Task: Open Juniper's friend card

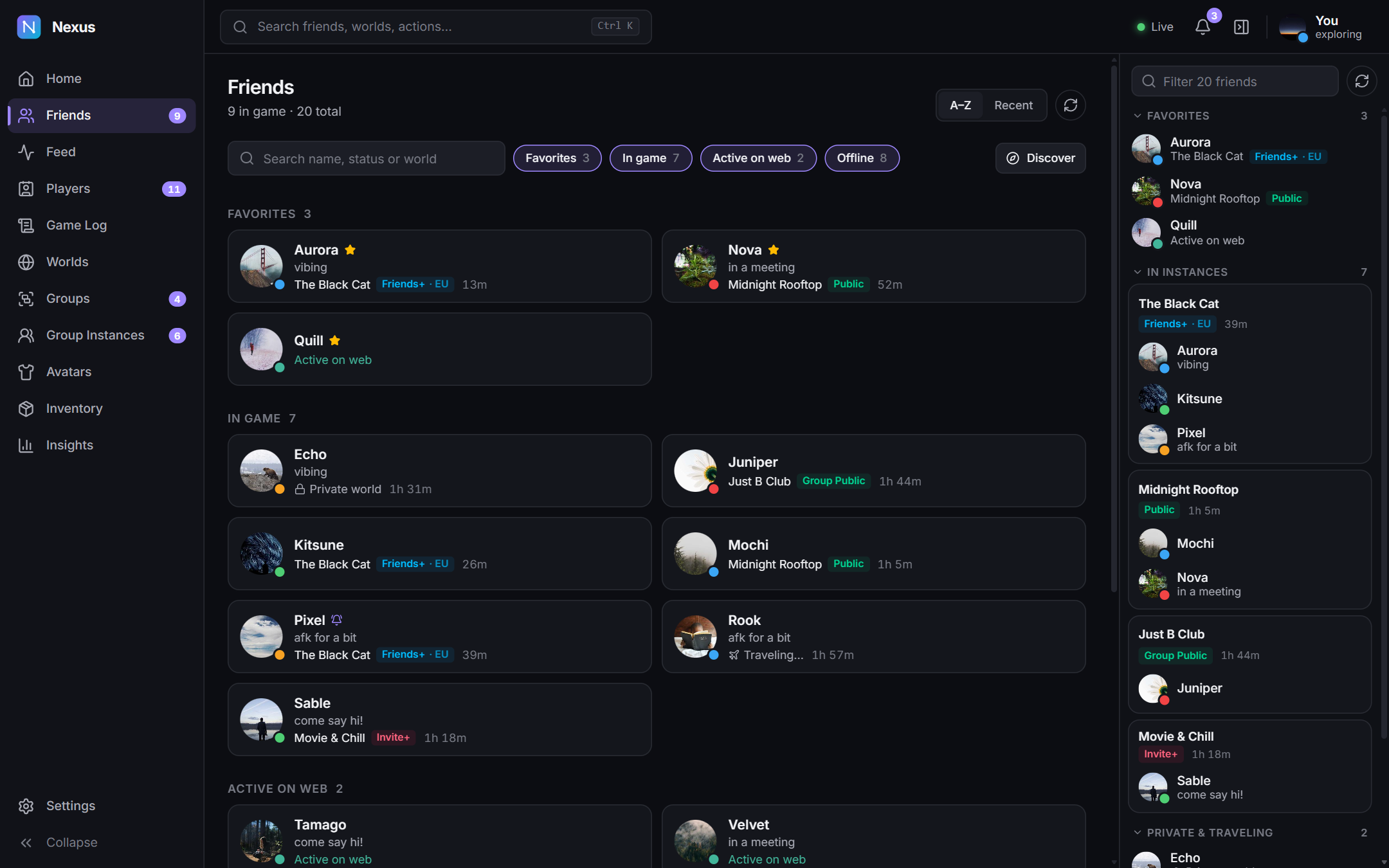Action: tap(873, 471)
